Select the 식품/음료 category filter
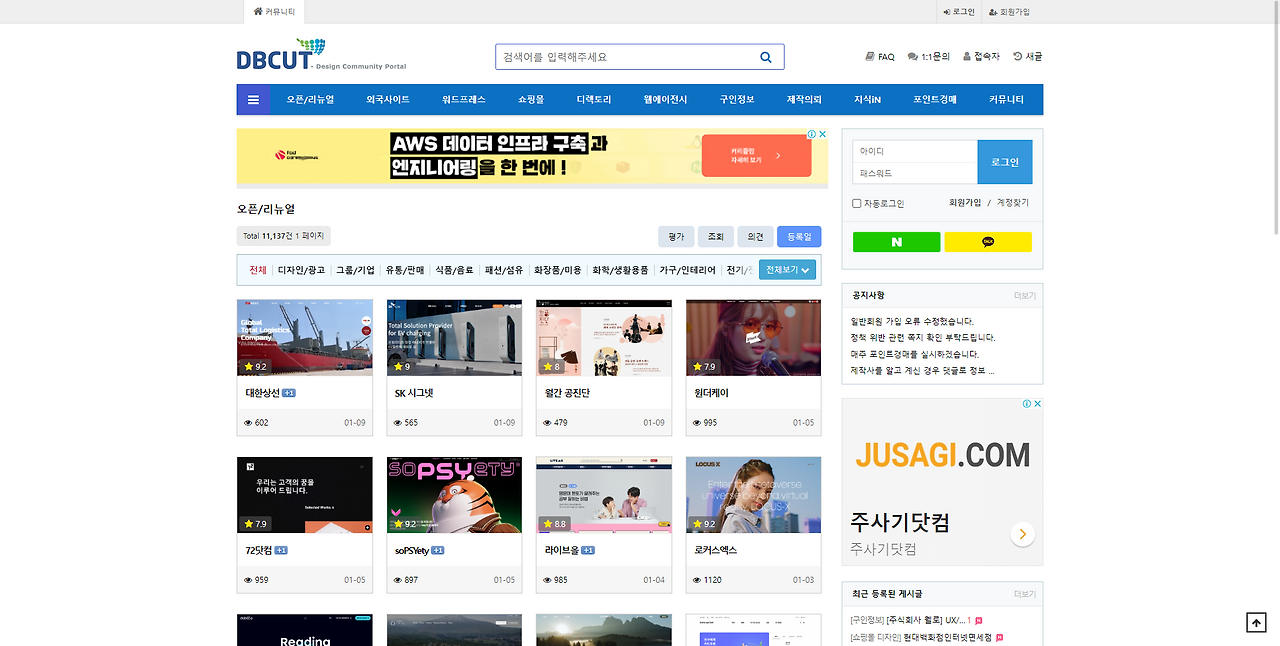The height and width of the screenshot is (646, 1280). tap(455, 270)
